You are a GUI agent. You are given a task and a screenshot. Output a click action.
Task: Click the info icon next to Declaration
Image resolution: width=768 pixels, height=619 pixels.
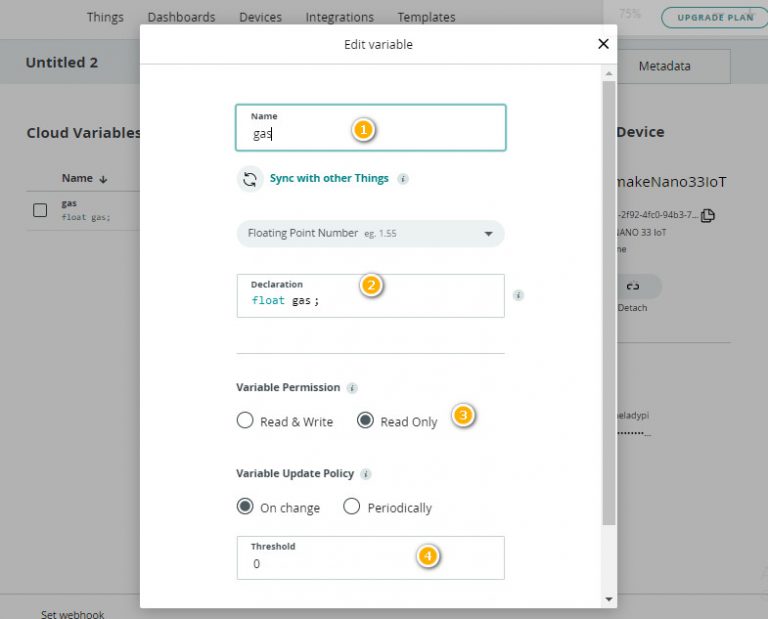(518, 295)
